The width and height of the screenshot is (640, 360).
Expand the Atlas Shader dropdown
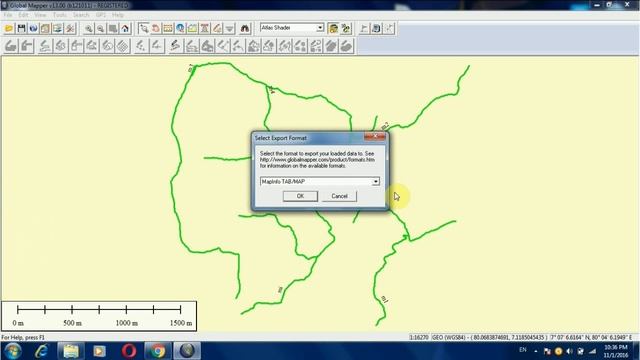pyautogui.click(x=320, y=28)
